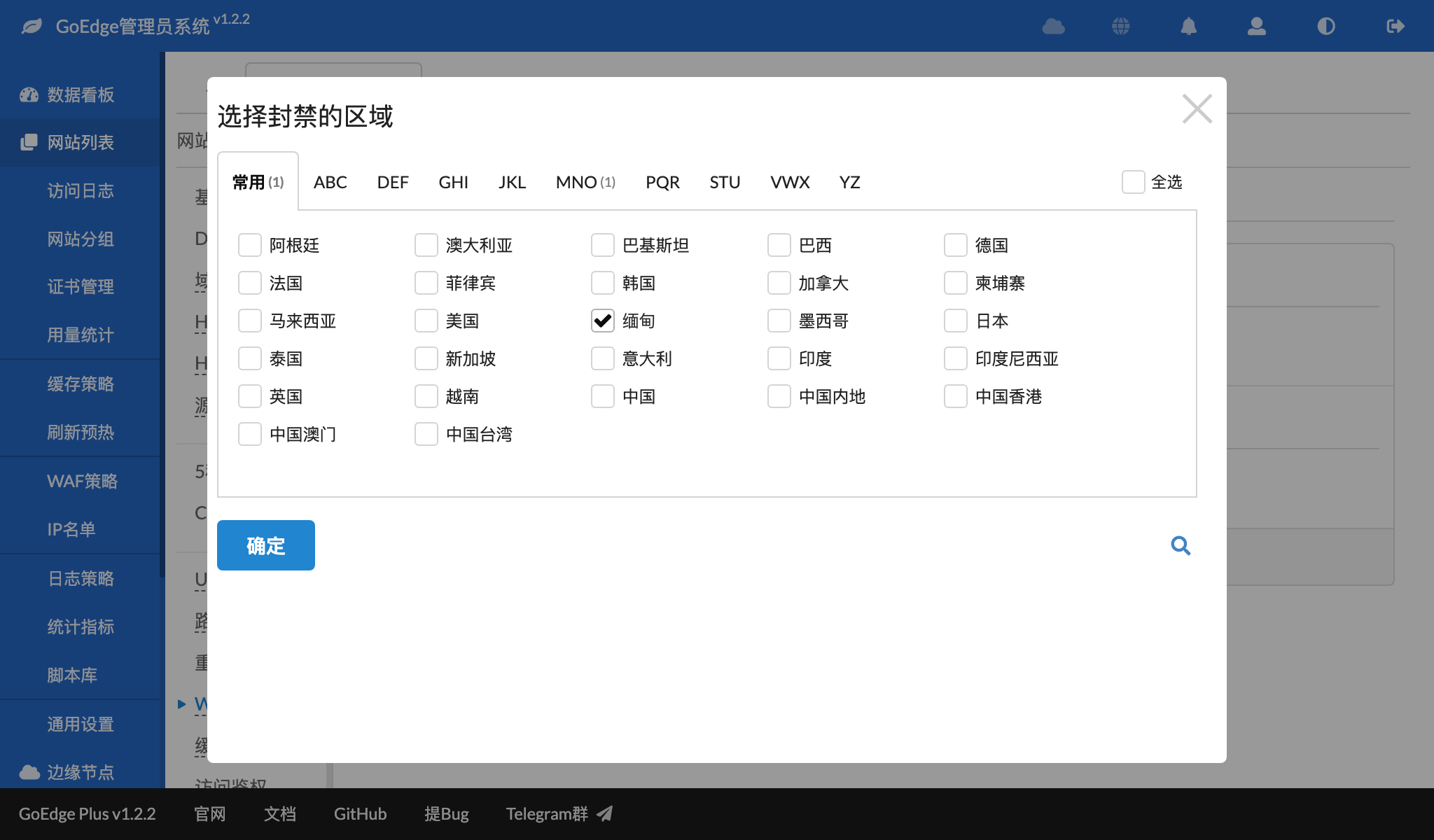Check the 德国 checkbox
Image resolution: width=1434 pixels, height=840 pixels.
956,246
